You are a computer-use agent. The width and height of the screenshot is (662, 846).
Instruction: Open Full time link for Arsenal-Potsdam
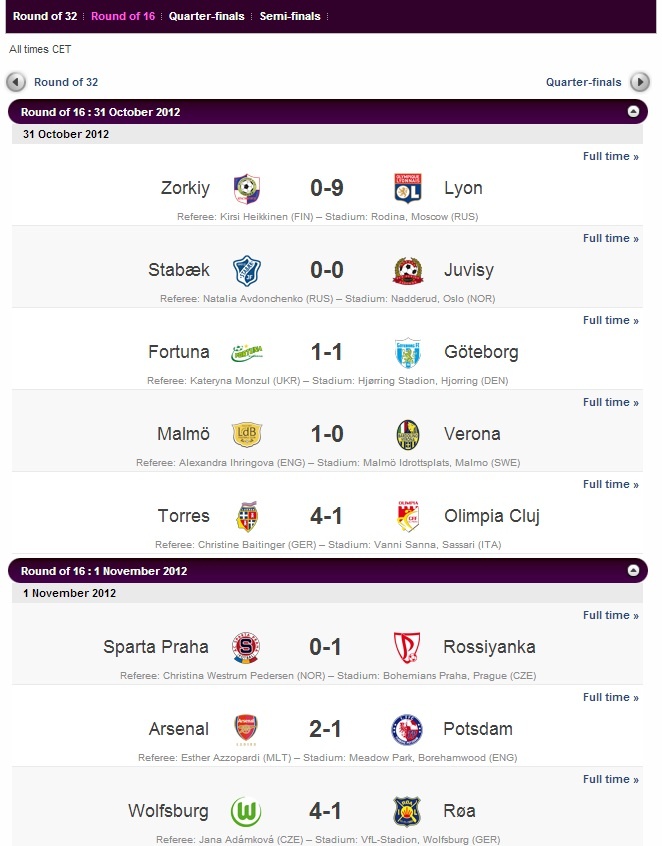[x=611, y=698]
